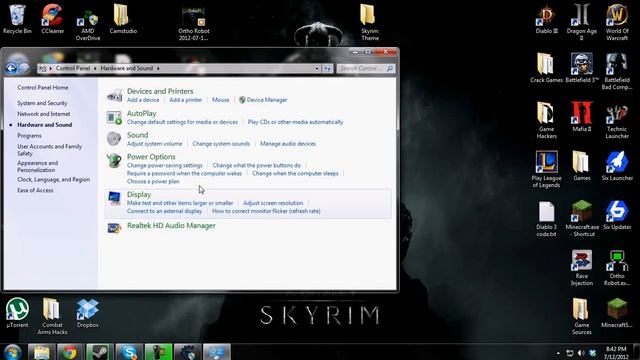Open Realtek HD Audio Manager heading
This screenshot has width=640, height=360.
coord(171,225)
